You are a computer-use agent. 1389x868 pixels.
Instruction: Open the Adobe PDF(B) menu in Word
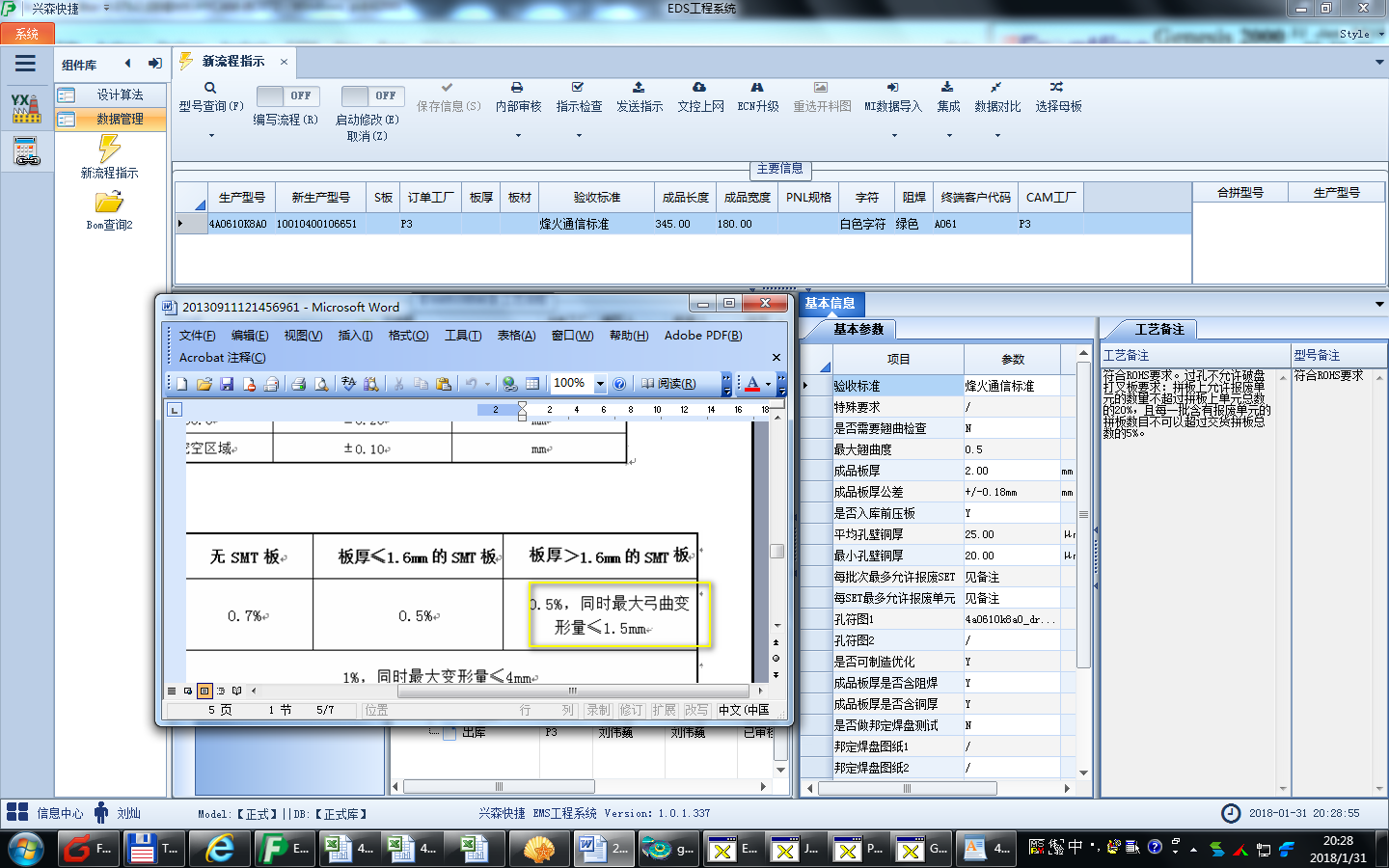click(x=703, y=336)
